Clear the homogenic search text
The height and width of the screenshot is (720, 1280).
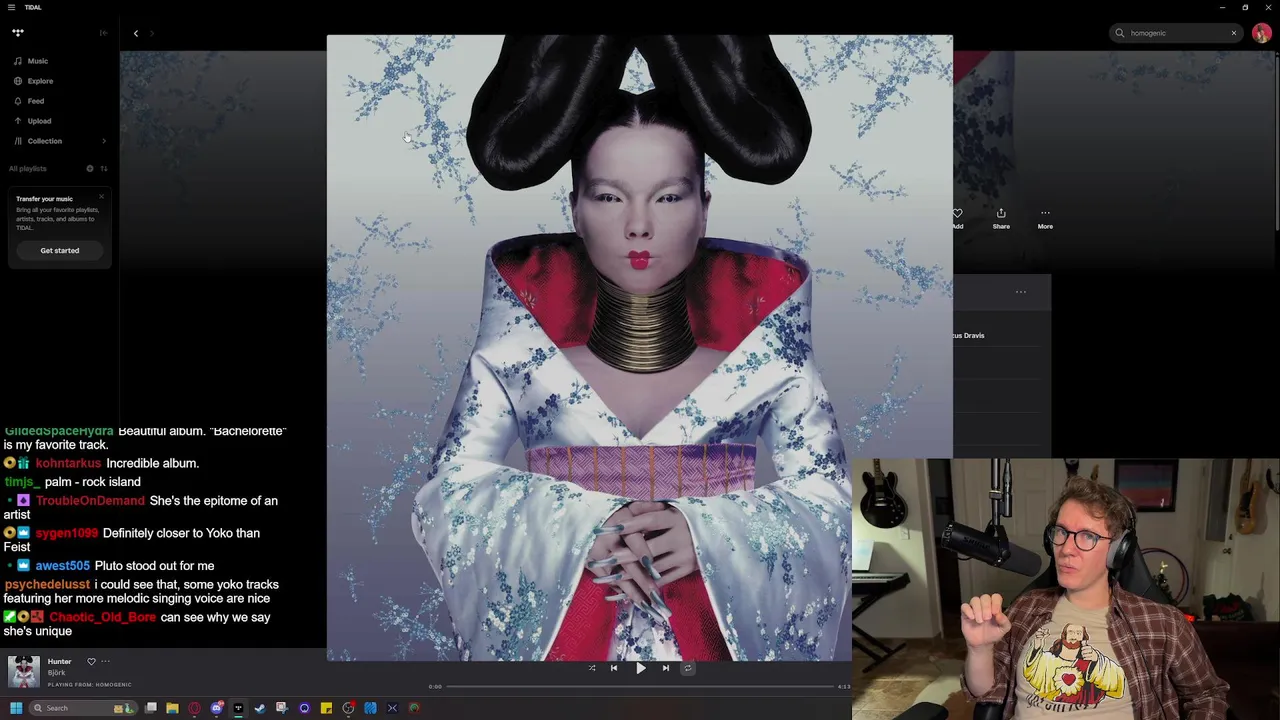click(1234, 33)
